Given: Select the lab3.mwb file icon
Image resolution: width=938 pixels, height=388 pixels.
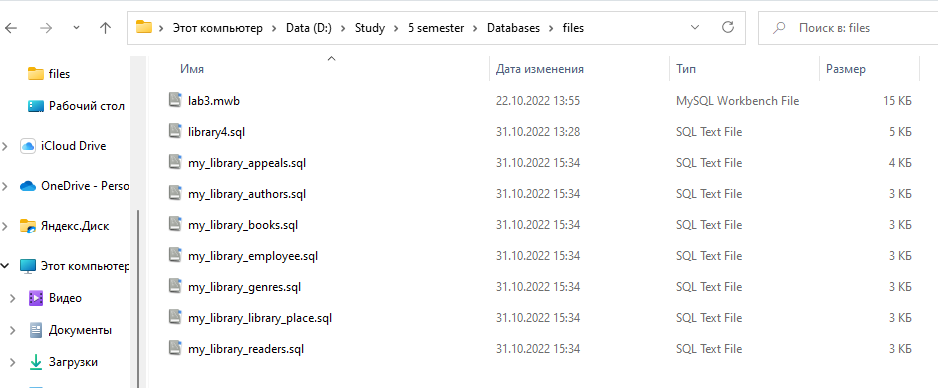Looking at the screenshot, I should 175,100.
